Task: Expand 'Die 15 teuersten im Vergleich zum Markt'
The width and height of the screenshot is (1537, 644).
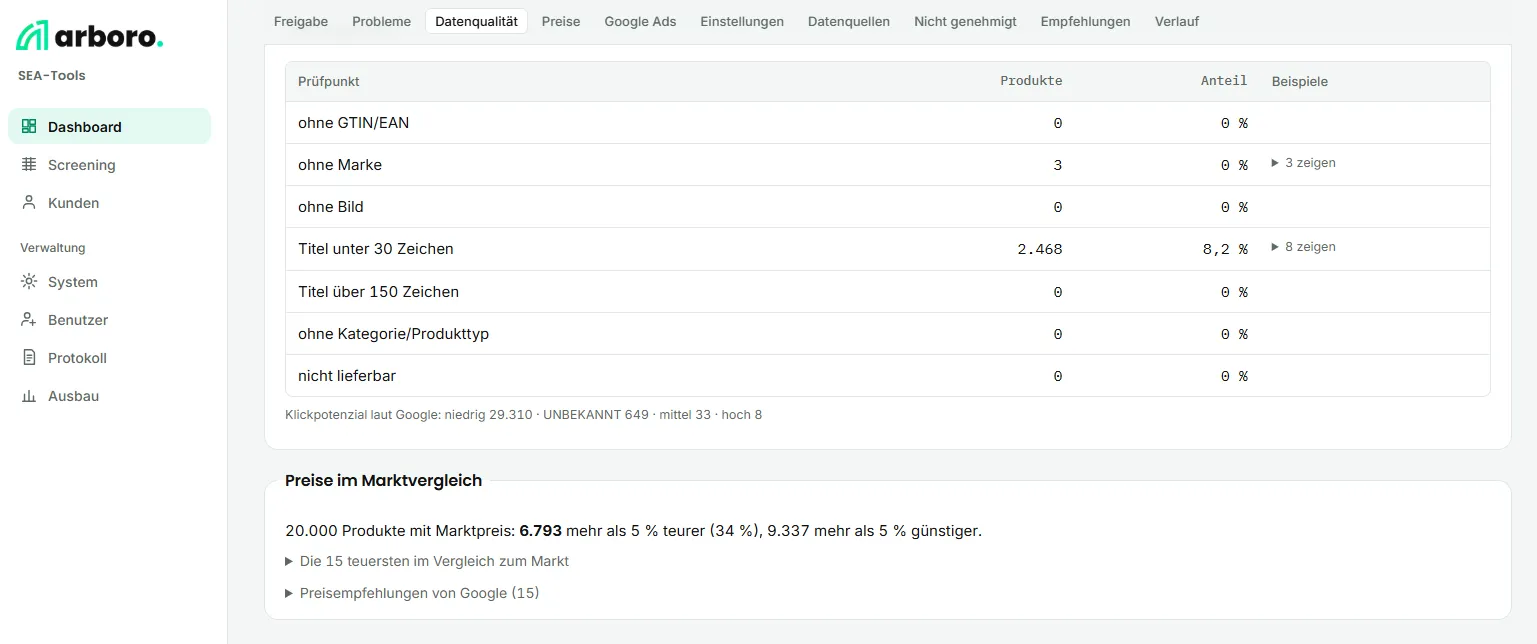Action: (427, 561)
